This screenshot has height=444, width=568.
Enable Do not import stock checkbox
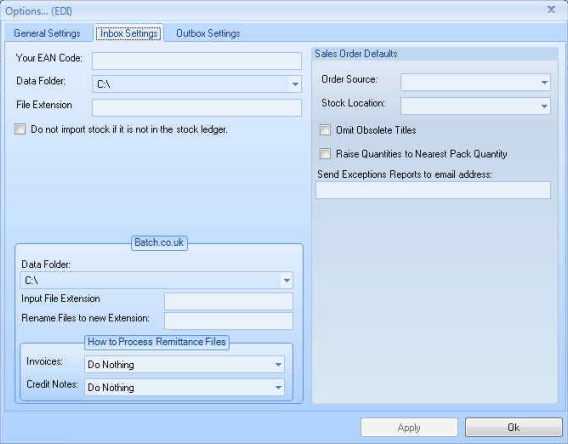point(20,129)
